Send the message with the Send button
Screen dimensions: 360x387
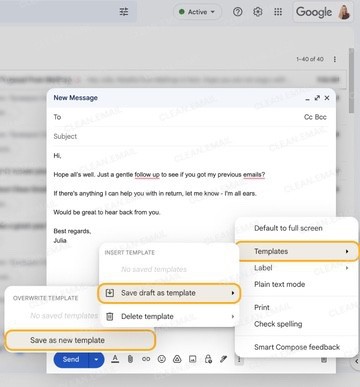click(71, 359)
